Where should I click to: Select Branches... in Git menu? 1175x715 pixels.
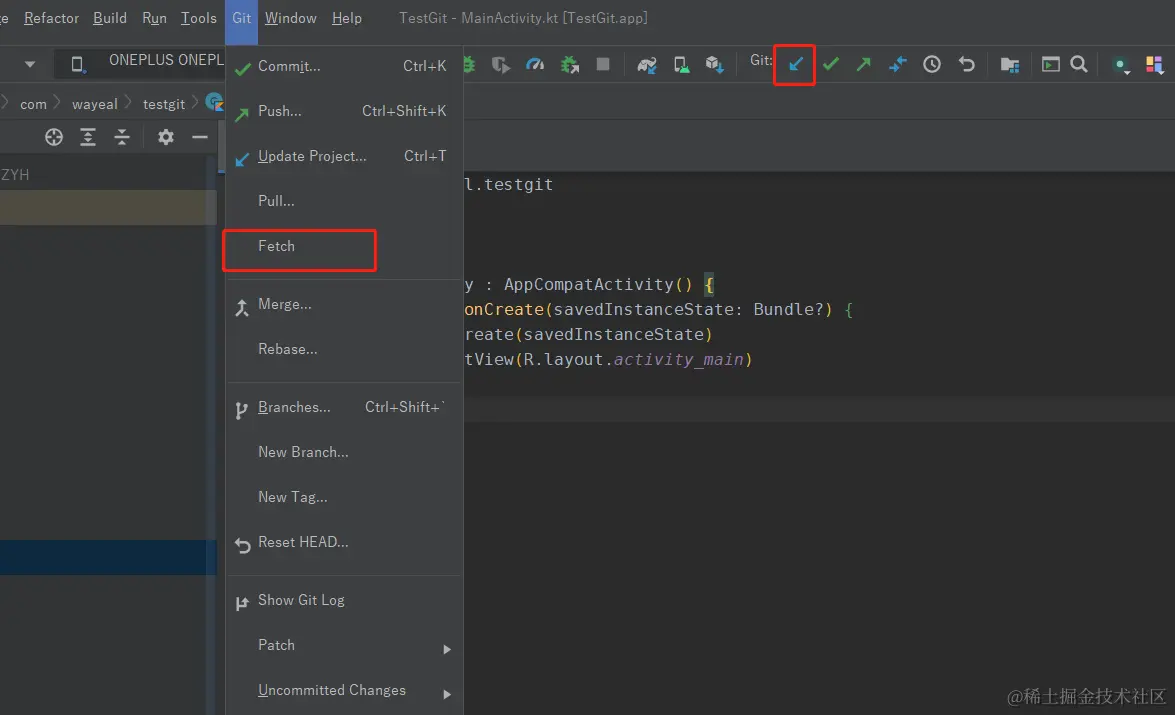coord(344,408)
